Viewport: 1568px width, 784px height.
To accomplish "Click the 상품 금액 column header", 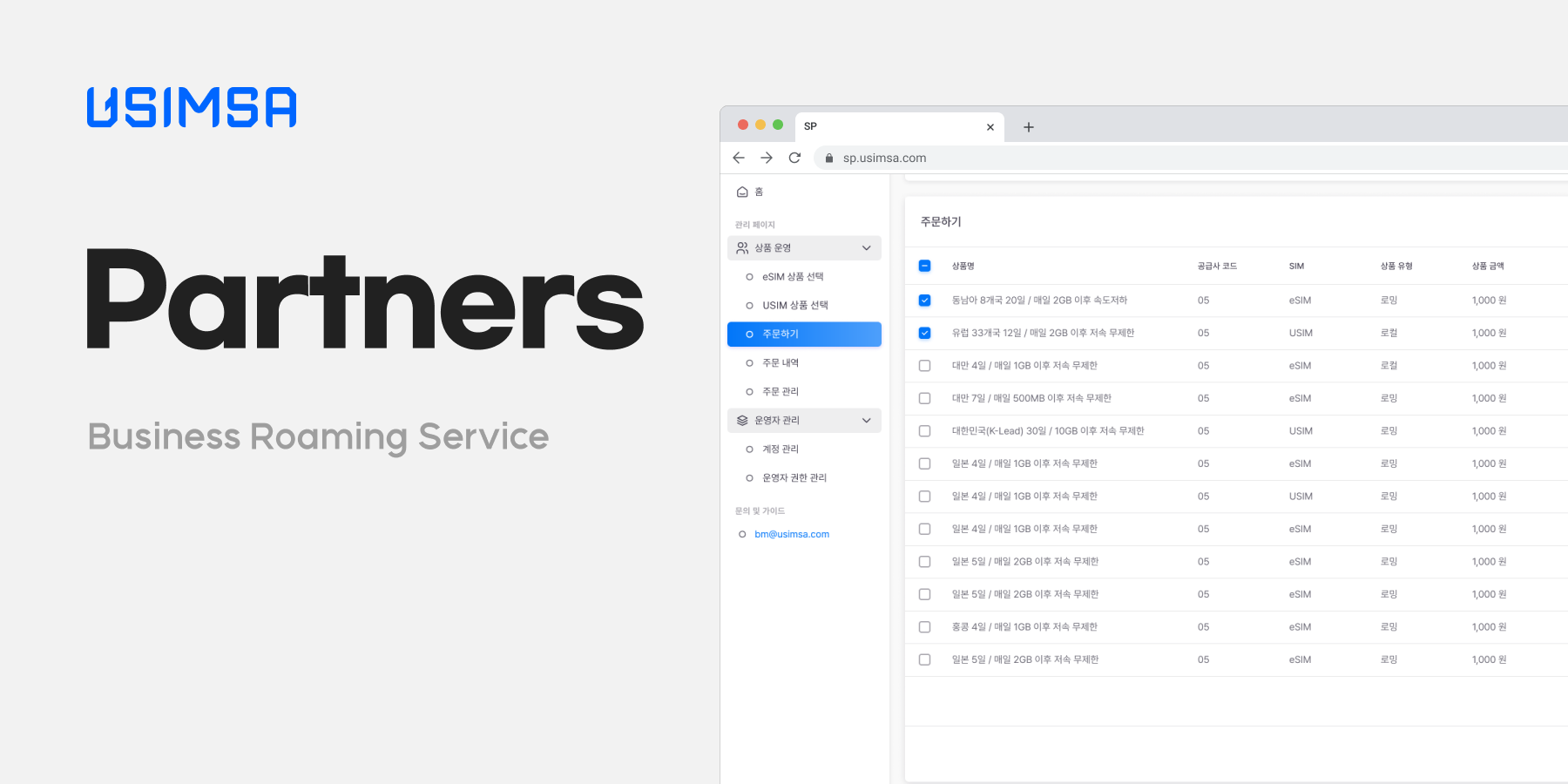I will pos(1488,267).
